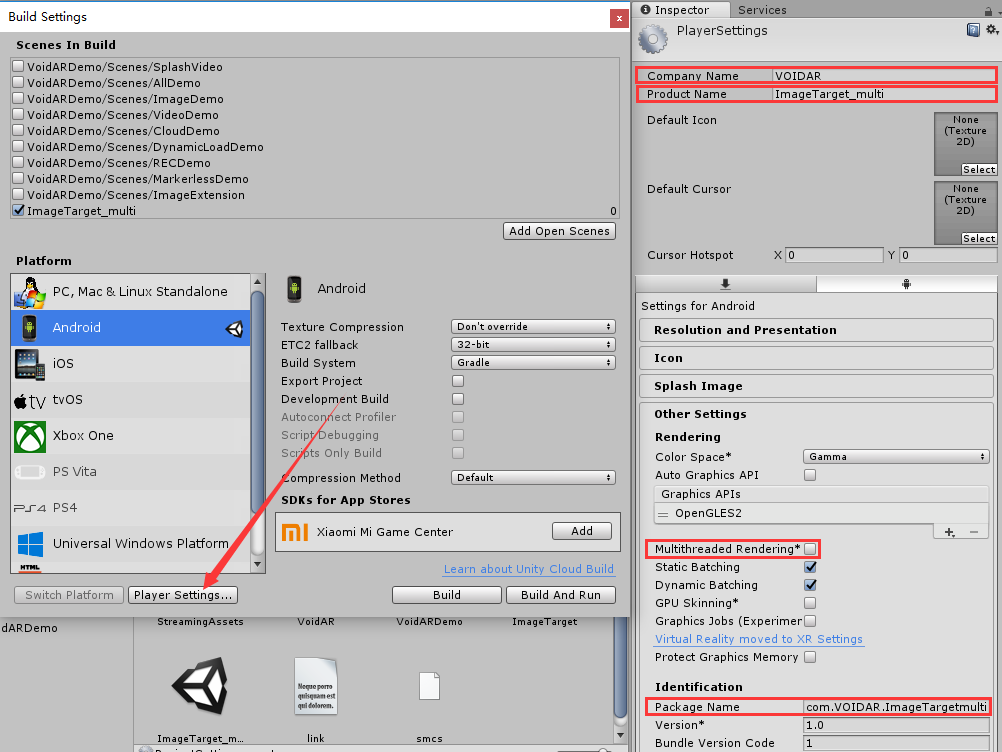Expand Resolution and Presentation section
The image size is (1002, 752).
click(816, 330)
